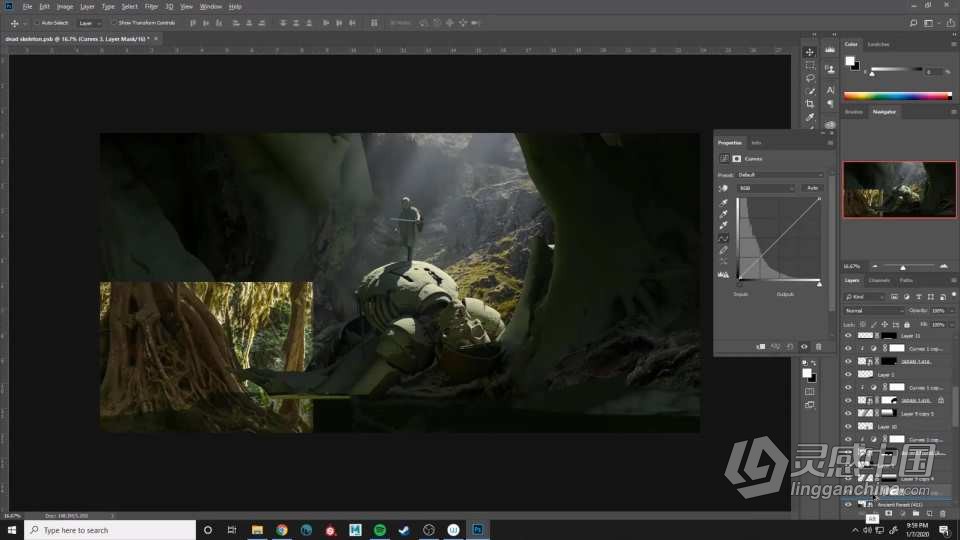Choose edit points curve mode icon
960x540 pixels.
coord(723,238)
